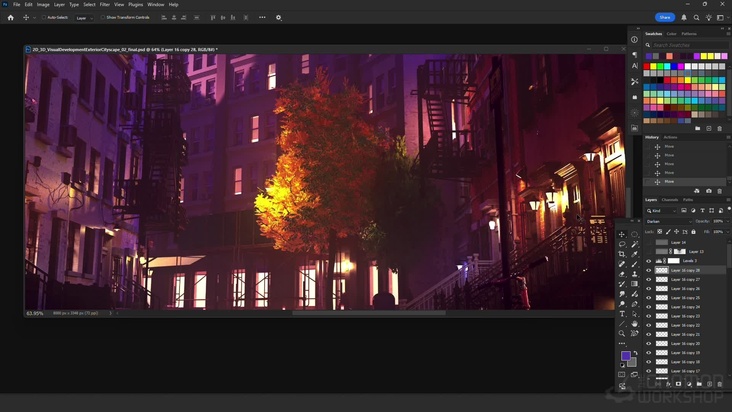Select Layer 16 copy 24

685,307
